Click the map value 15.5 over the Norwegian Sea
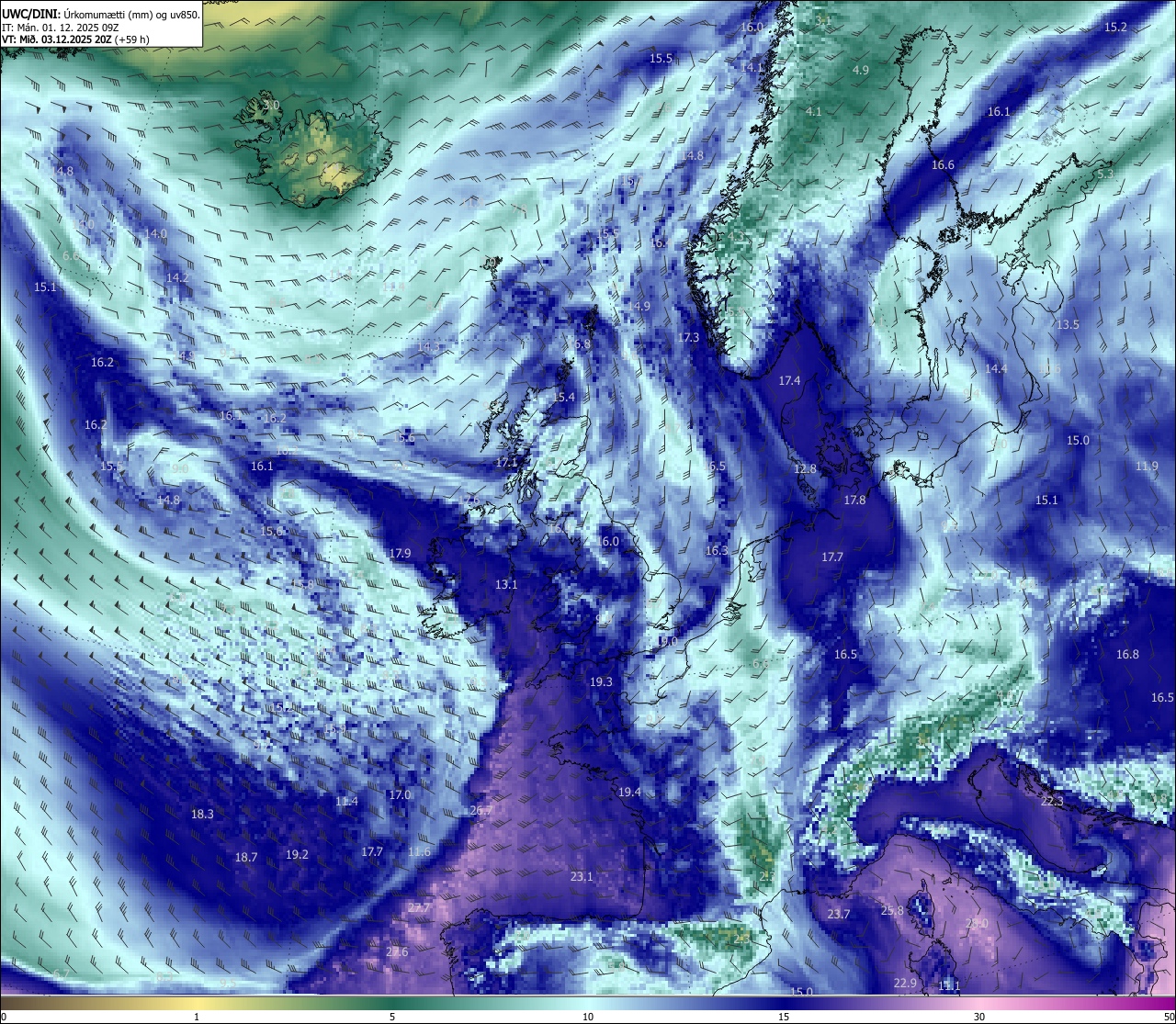Viewport: 1176px width, 1024px height. 661,59
